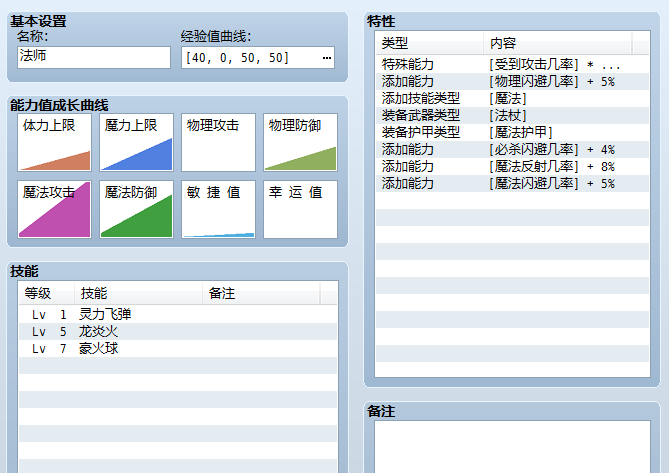Image resolution: width=669 pixels, height=473 pixels.
Task: Click the 经验值曲线 value [40, 0, 50, 50]
Action: coord(237,58)
